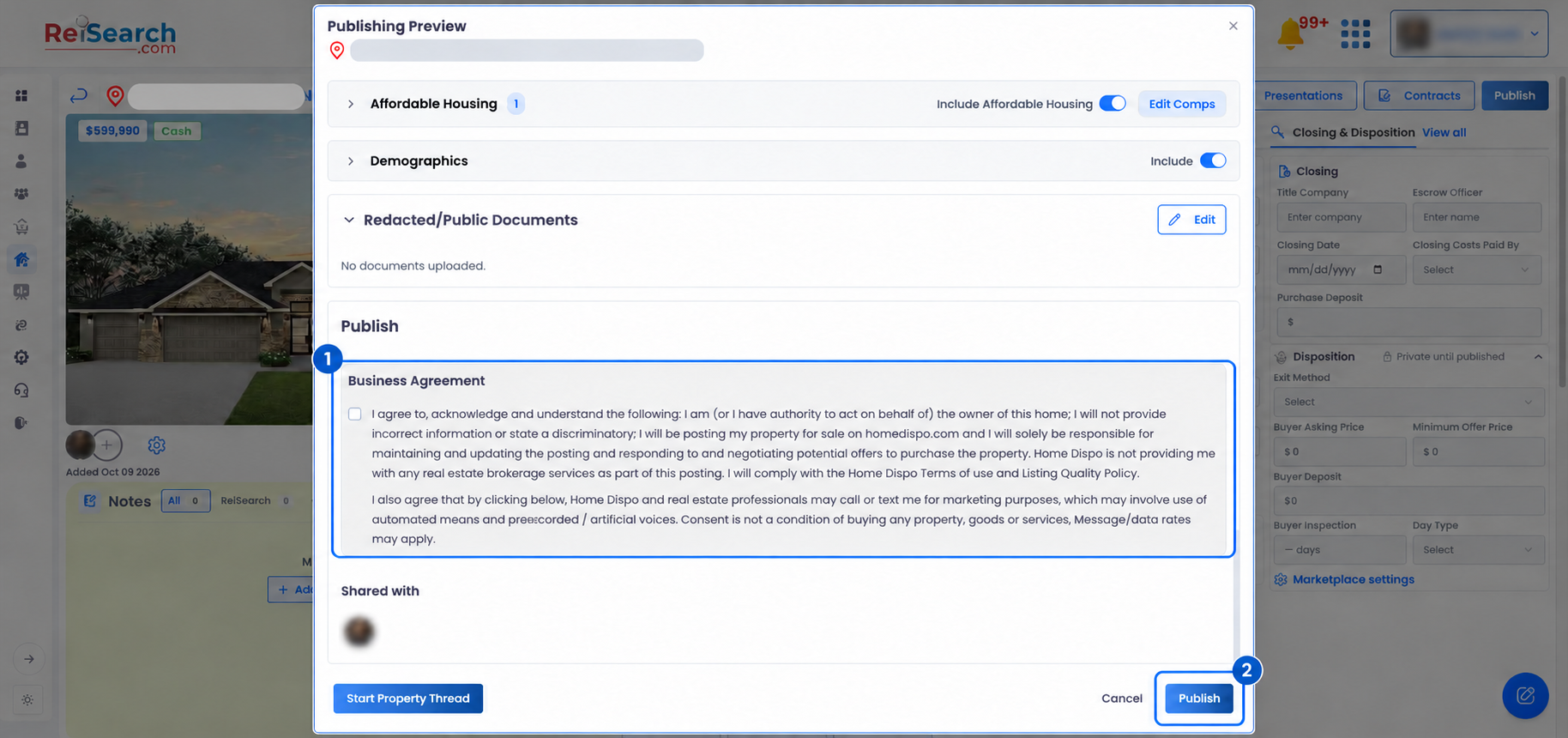
Task: Toggle the brightness theme icon in sidebar
Action: (27, 700)
